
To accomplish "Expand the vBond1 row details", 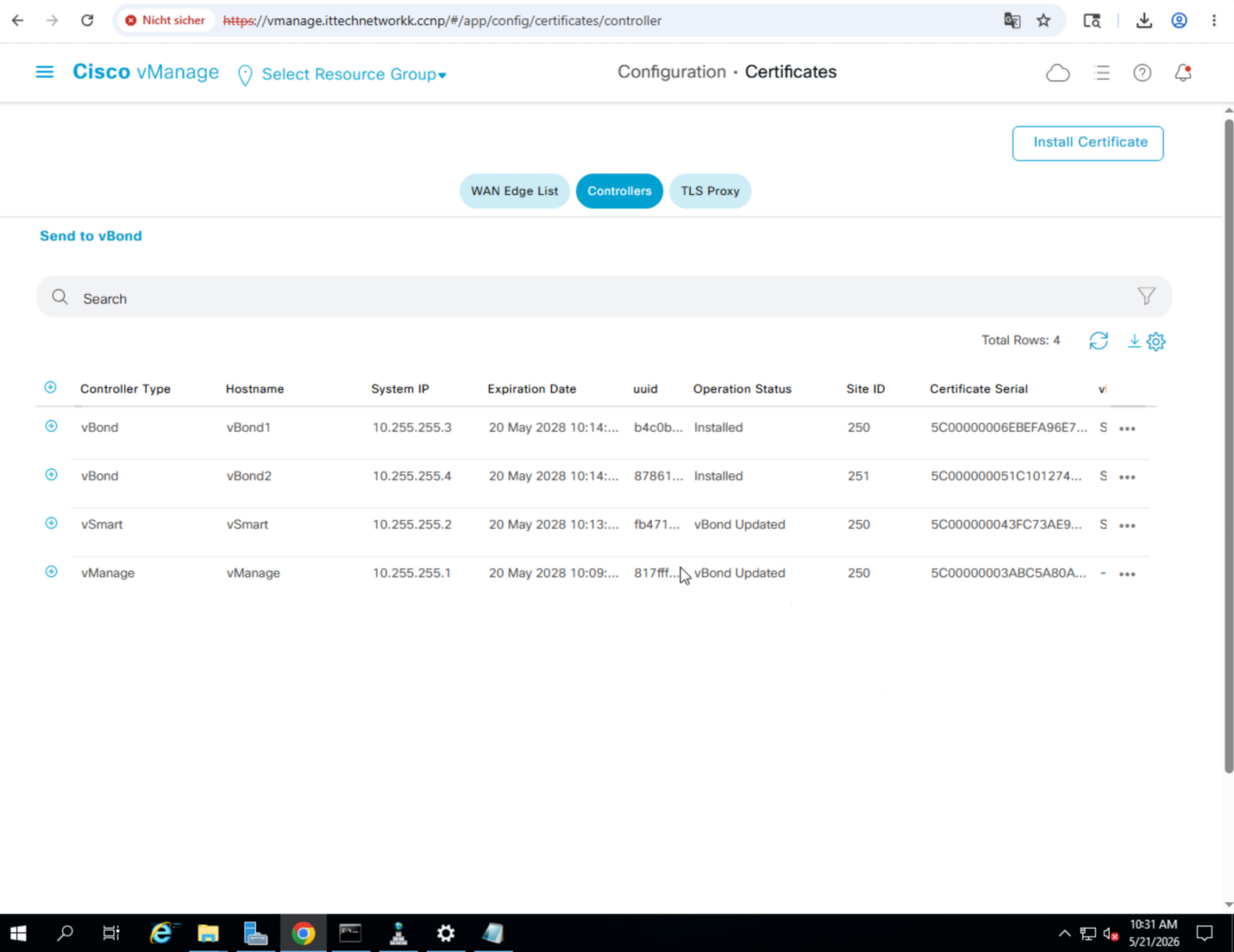I will (x=51, y=426).
